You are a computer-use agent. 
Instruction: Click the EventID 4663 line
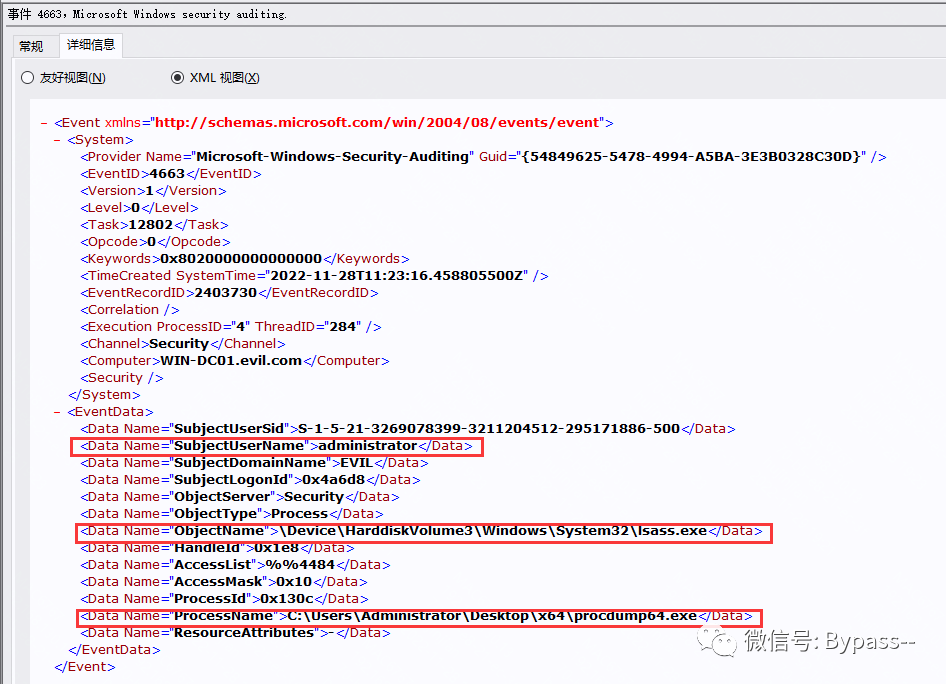click(x=171, y=174)
